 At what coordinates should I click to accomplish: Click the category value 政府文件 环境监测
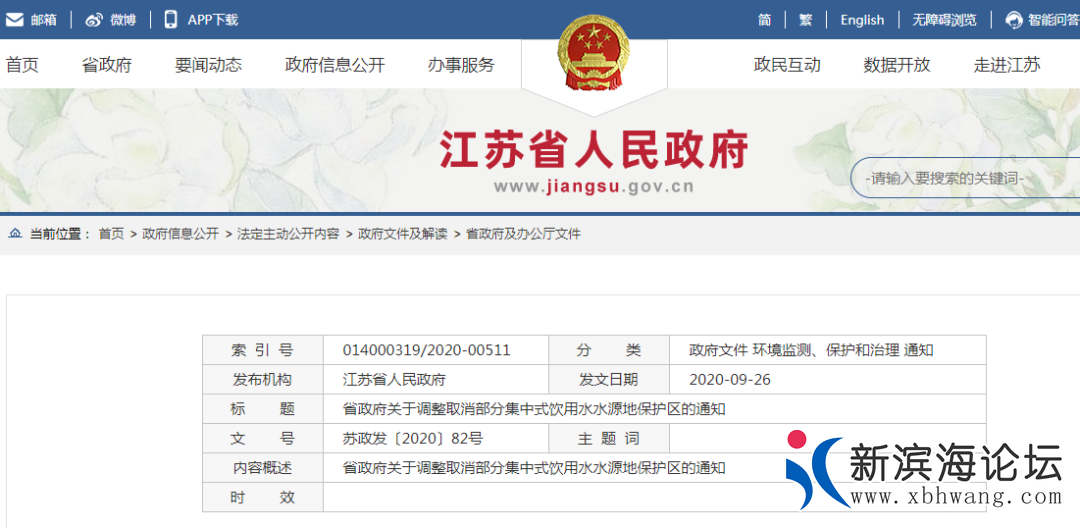pos(811,350)
